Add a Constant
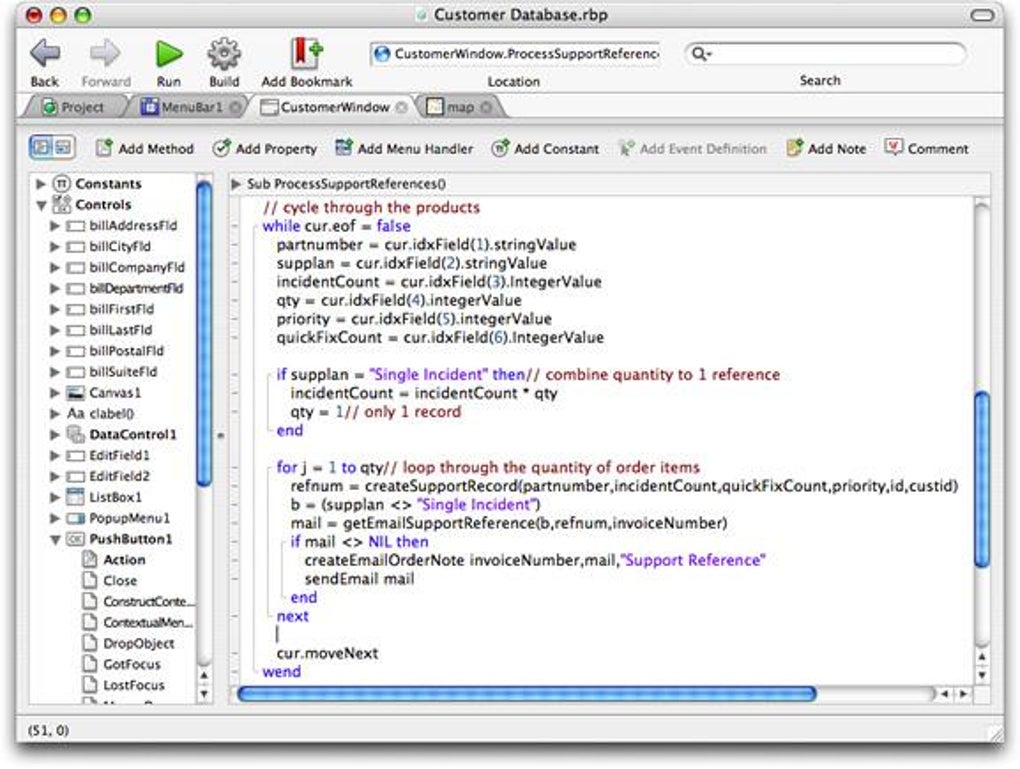The height and width of the screenshot is (769, 1020). click(x=546, y=148)
